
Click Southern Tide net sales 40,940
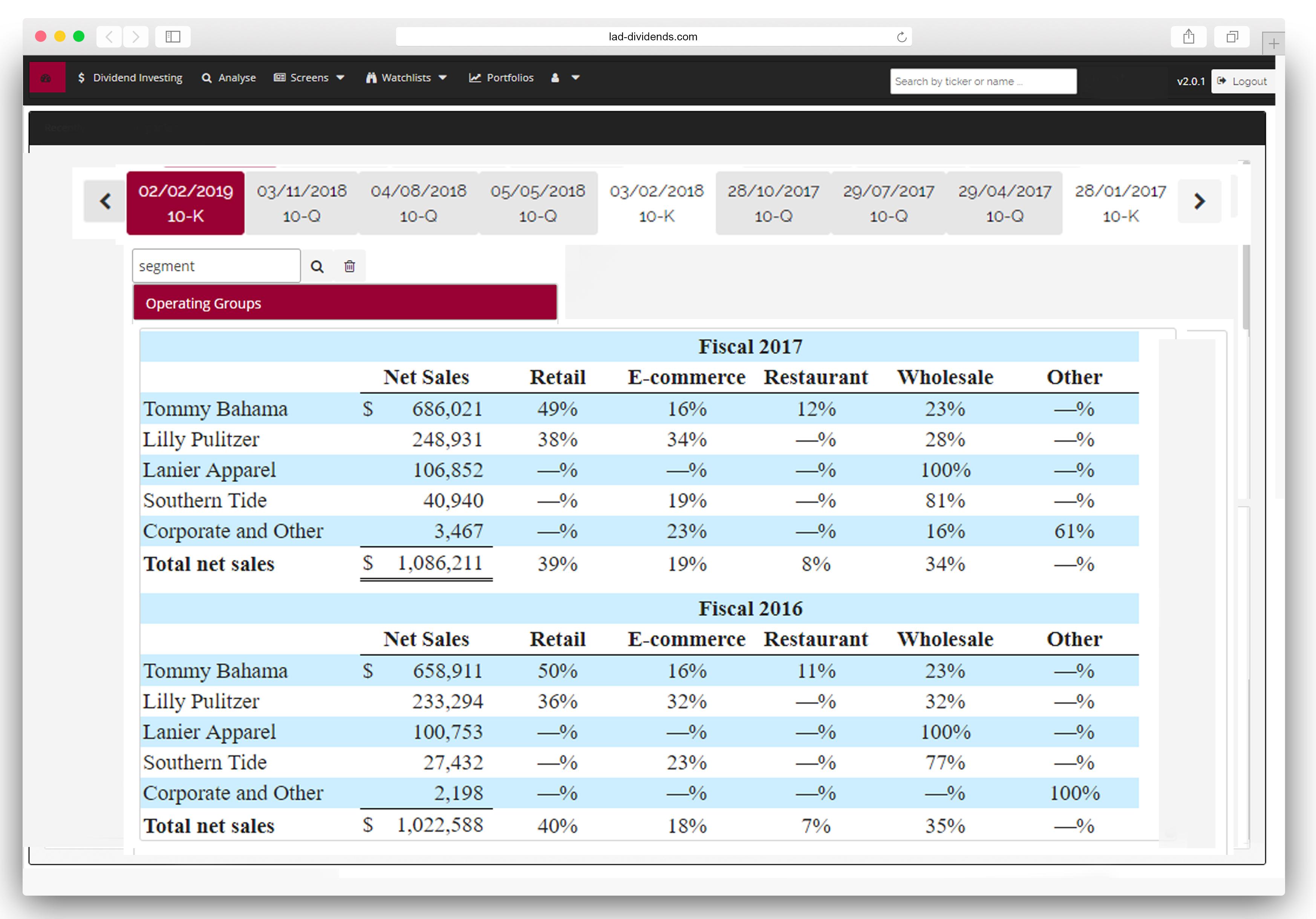[453, 501]
